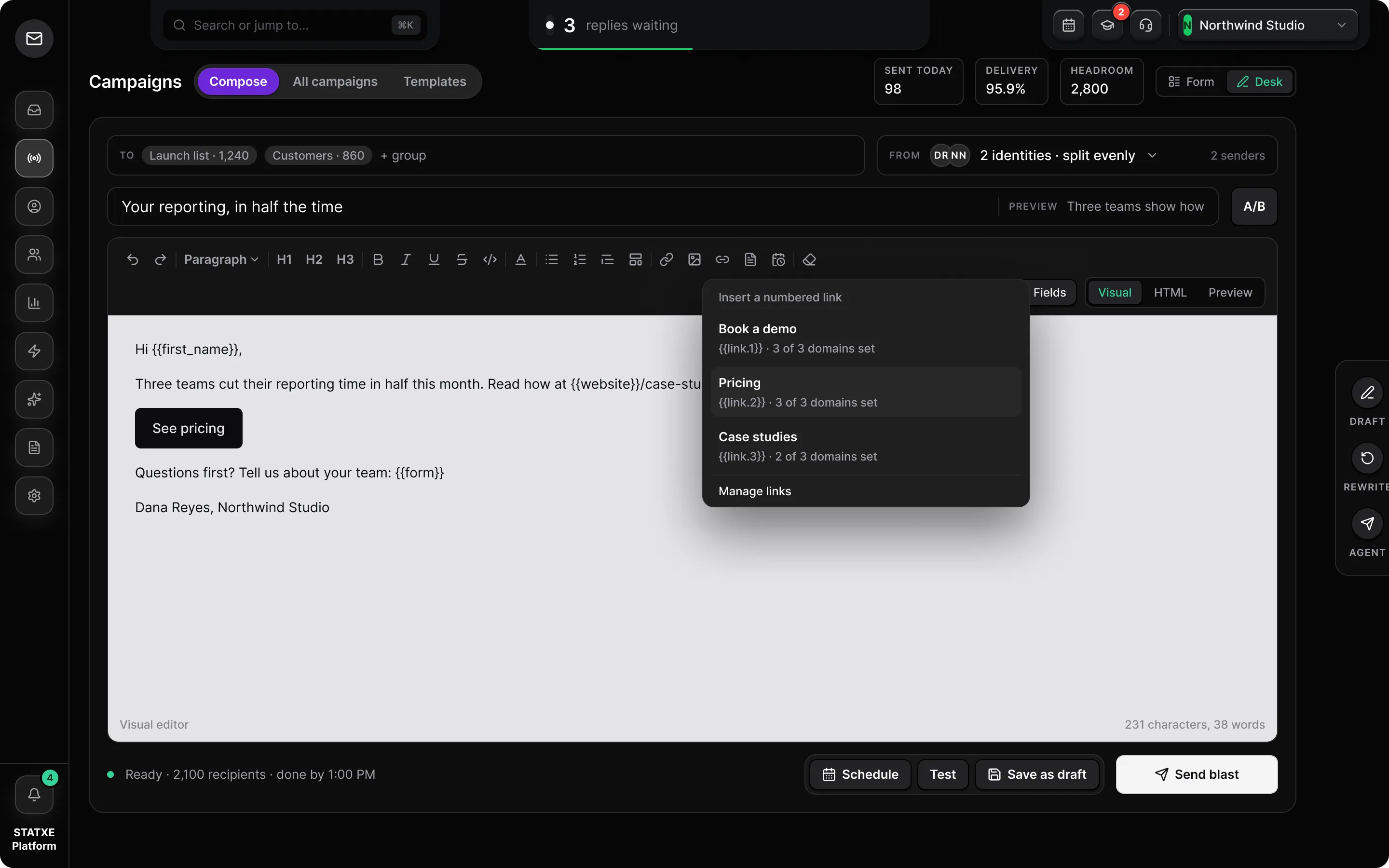The image size is (1389, 868).
Task: Click the undo arrow in editor toolbar
Action: coord(133,259)
